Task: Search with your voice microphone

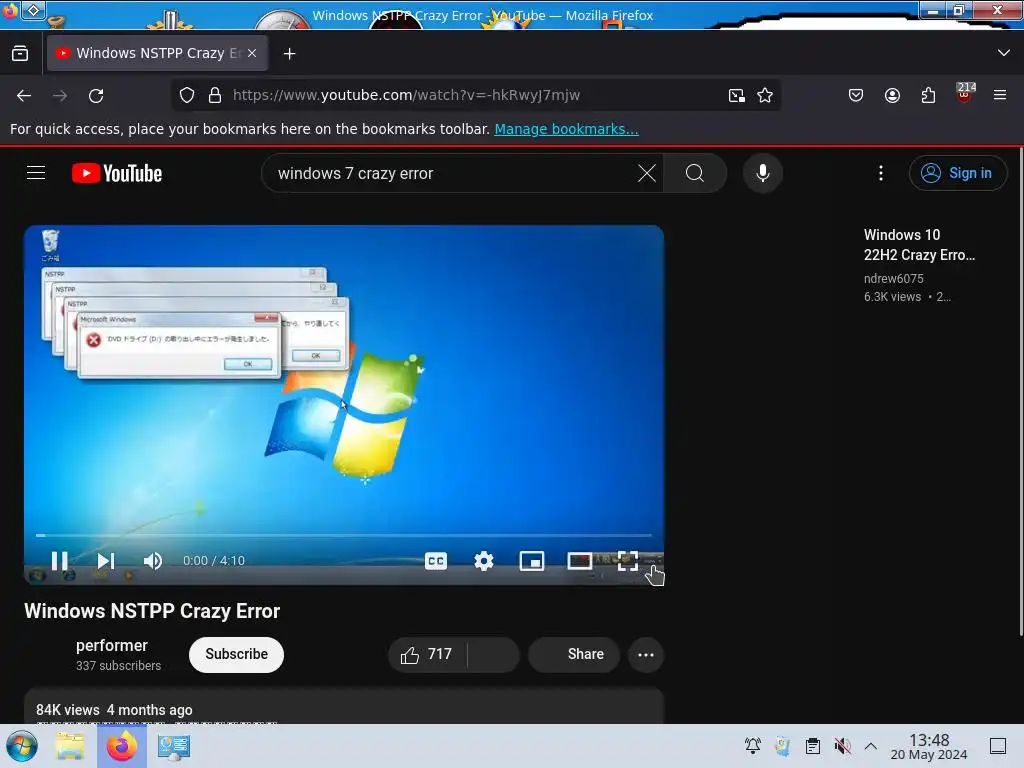Action: point(763,174)
